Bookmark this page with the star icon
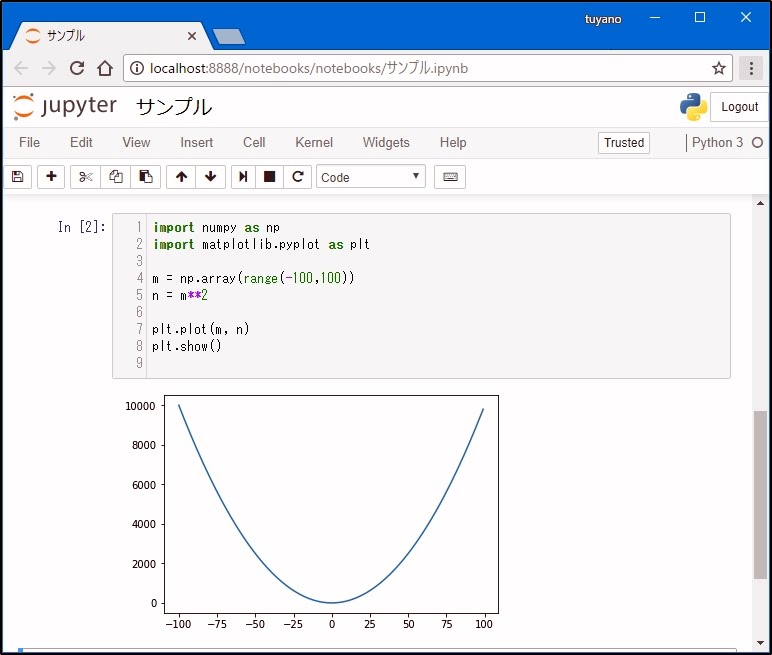 click(718, 69)
